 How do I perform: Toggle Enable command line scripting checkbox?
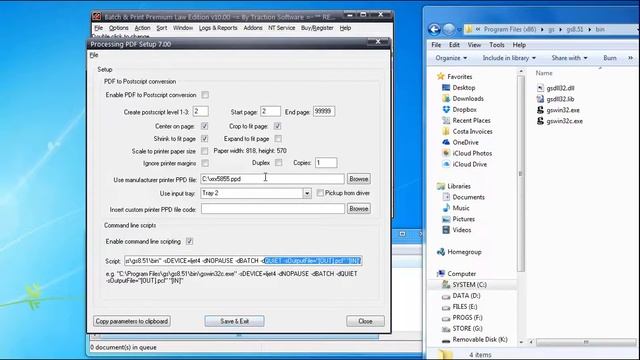tap(189, 242)
